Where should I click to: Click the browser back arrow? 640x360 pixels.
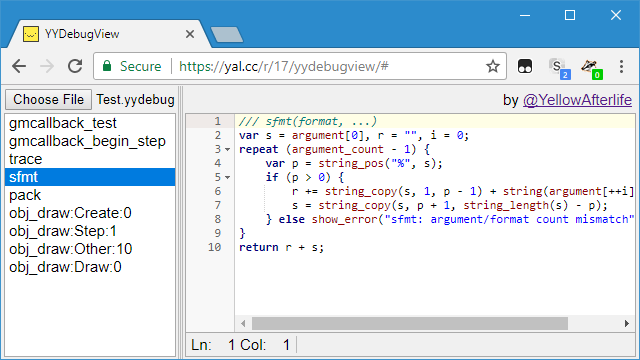[x=19, y=66]
